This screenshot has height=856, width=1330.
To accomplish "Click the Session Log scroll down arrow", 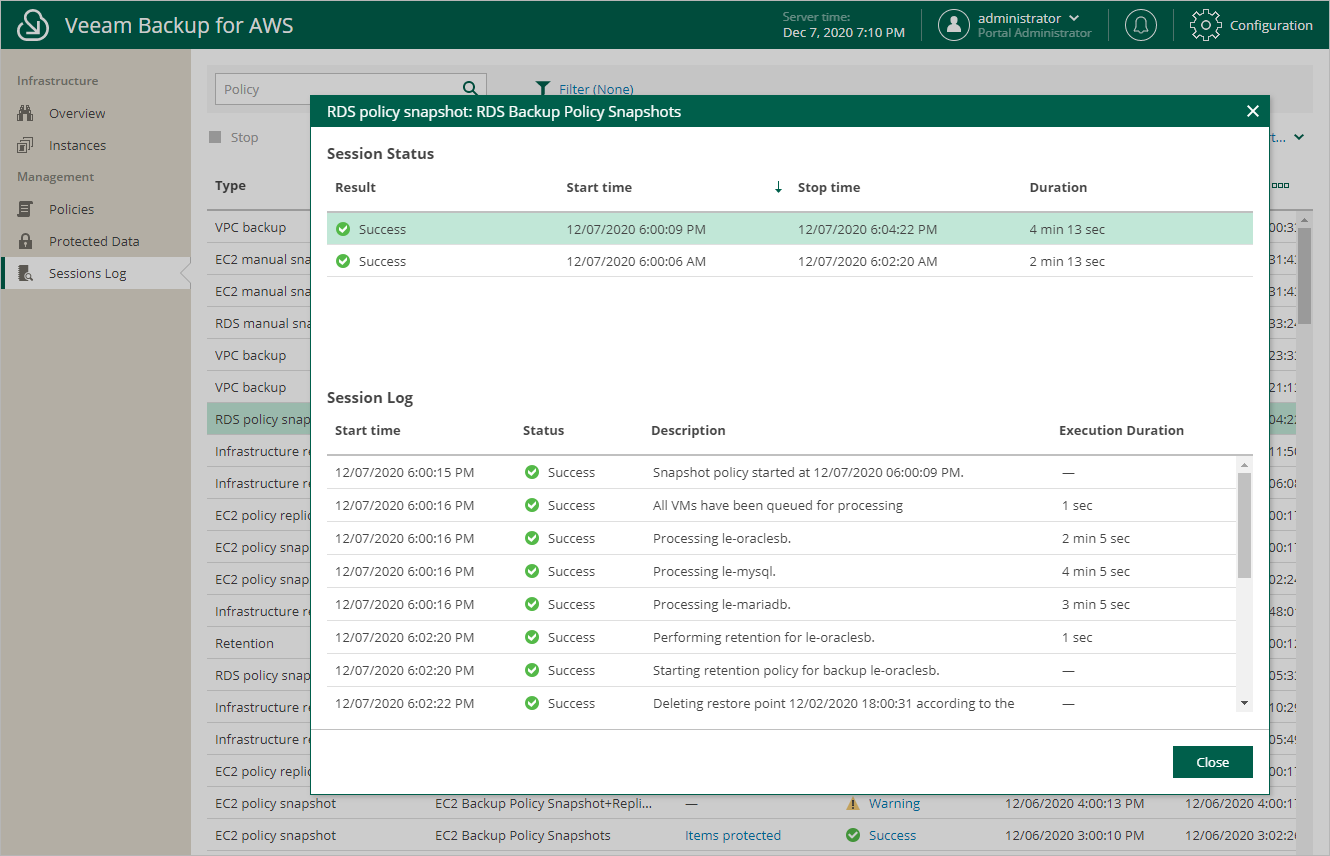I will pos(1244,704).
